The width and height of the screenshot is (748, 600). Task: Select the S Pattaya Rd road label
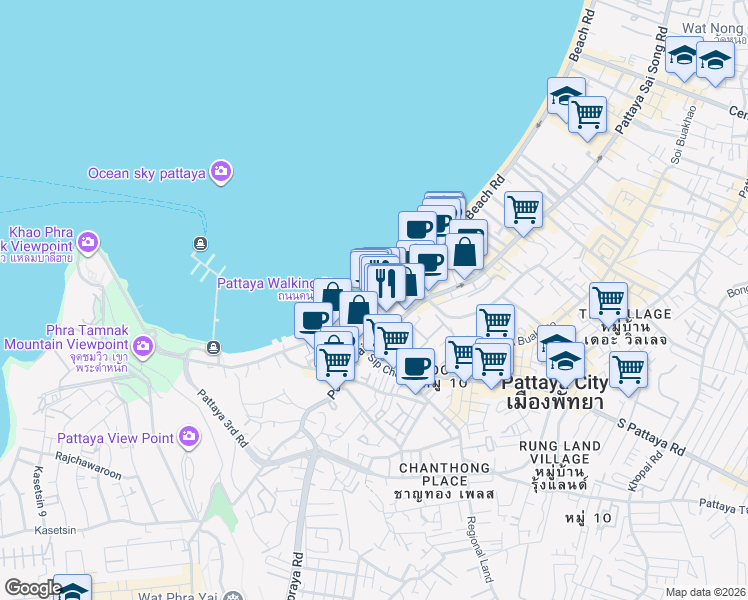click(x=651, y=436)
